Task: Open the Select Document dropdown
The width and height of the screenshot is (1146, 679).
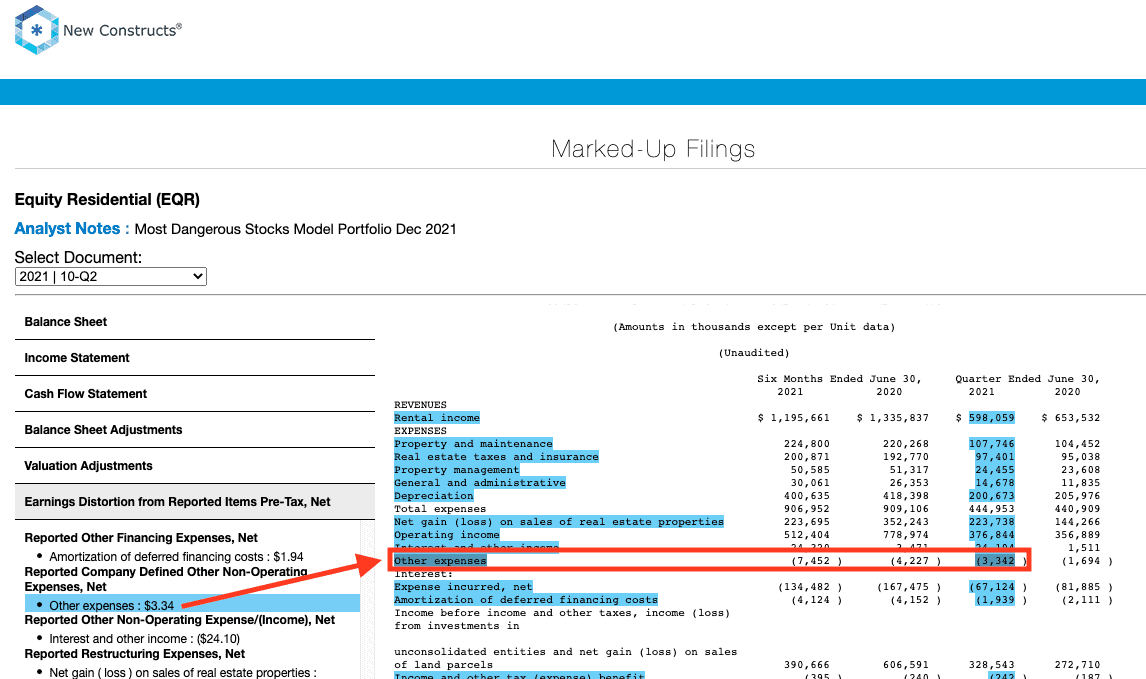Action: tap(110, 276)
